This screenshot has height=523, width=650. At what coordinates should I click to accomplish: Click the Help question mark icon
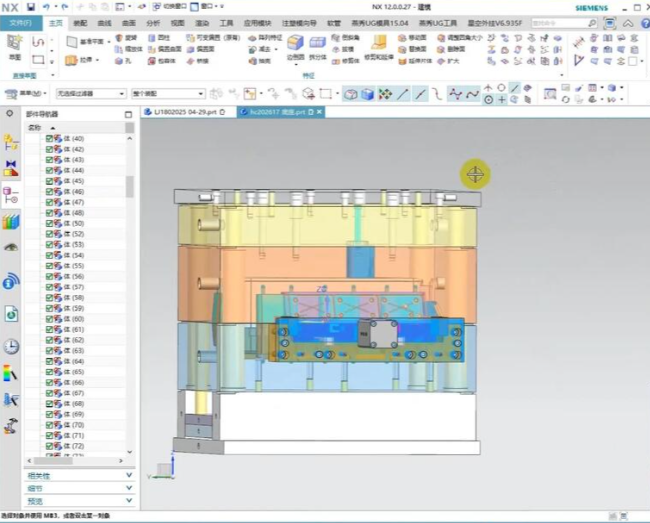pyautogui.click(x=645, y=23)
